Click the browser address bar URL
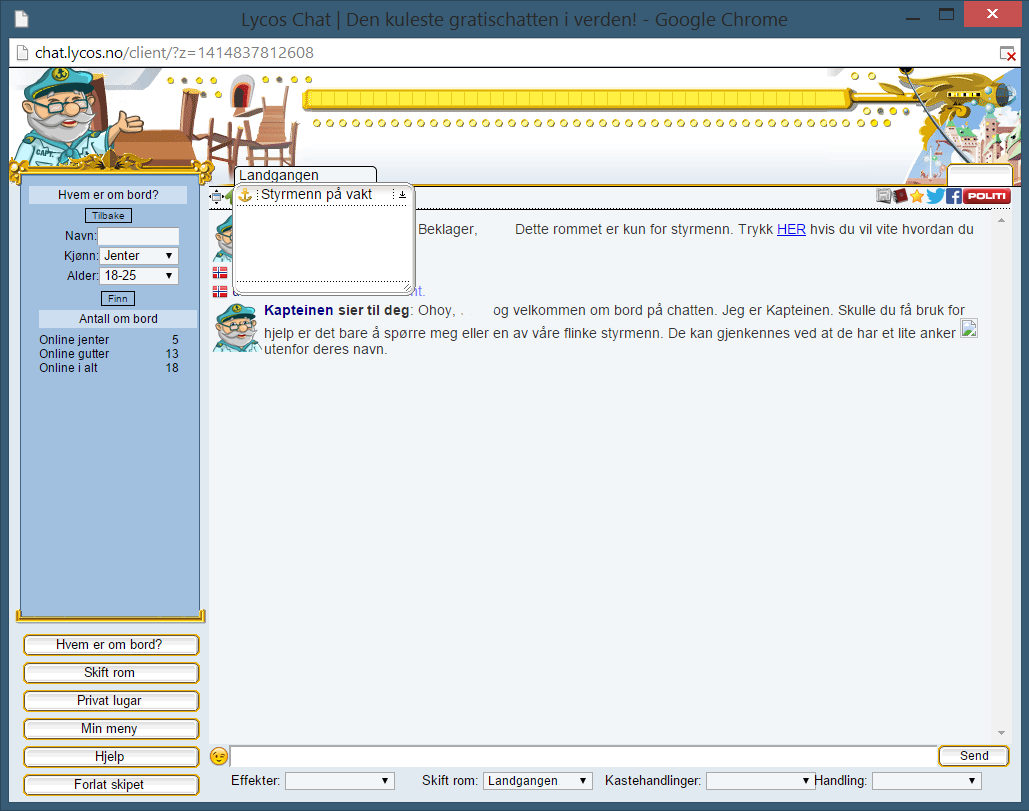This screenshot has width=1029, height=811. (174, 52)
